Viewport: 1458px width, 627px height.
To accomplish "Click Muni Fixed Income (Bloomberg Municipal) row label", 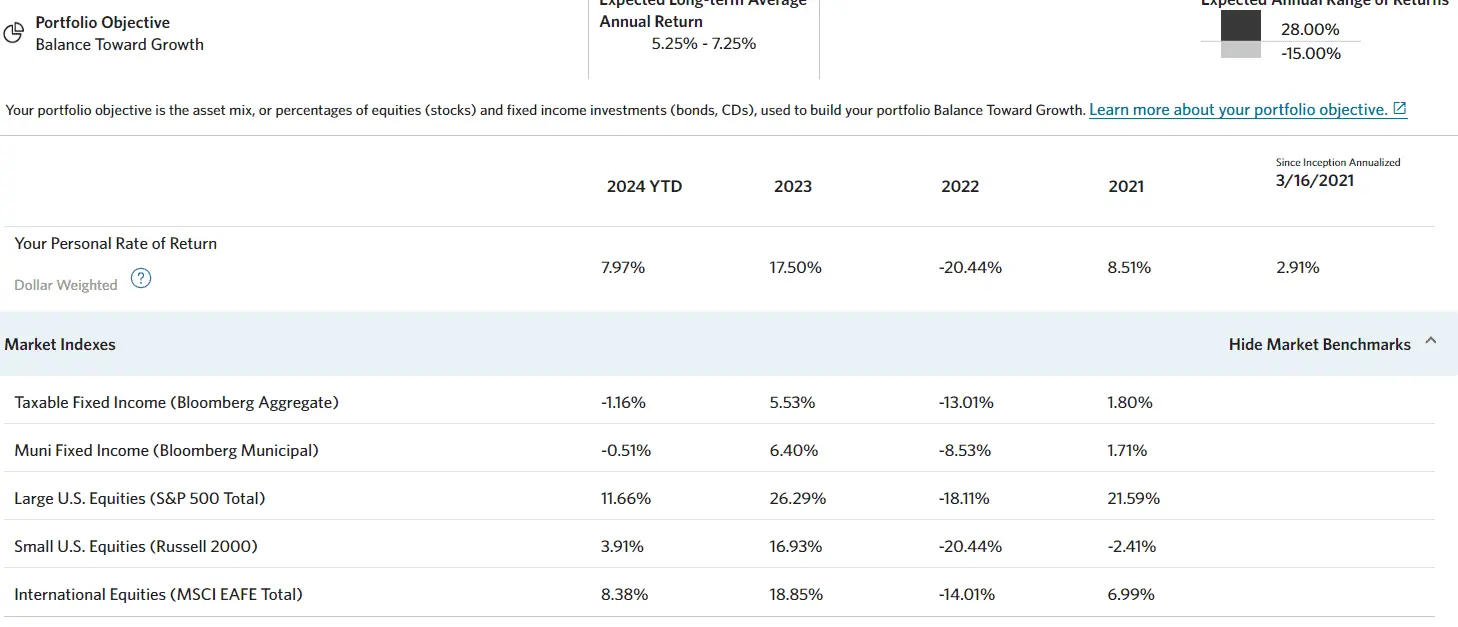I will (166, 450).
